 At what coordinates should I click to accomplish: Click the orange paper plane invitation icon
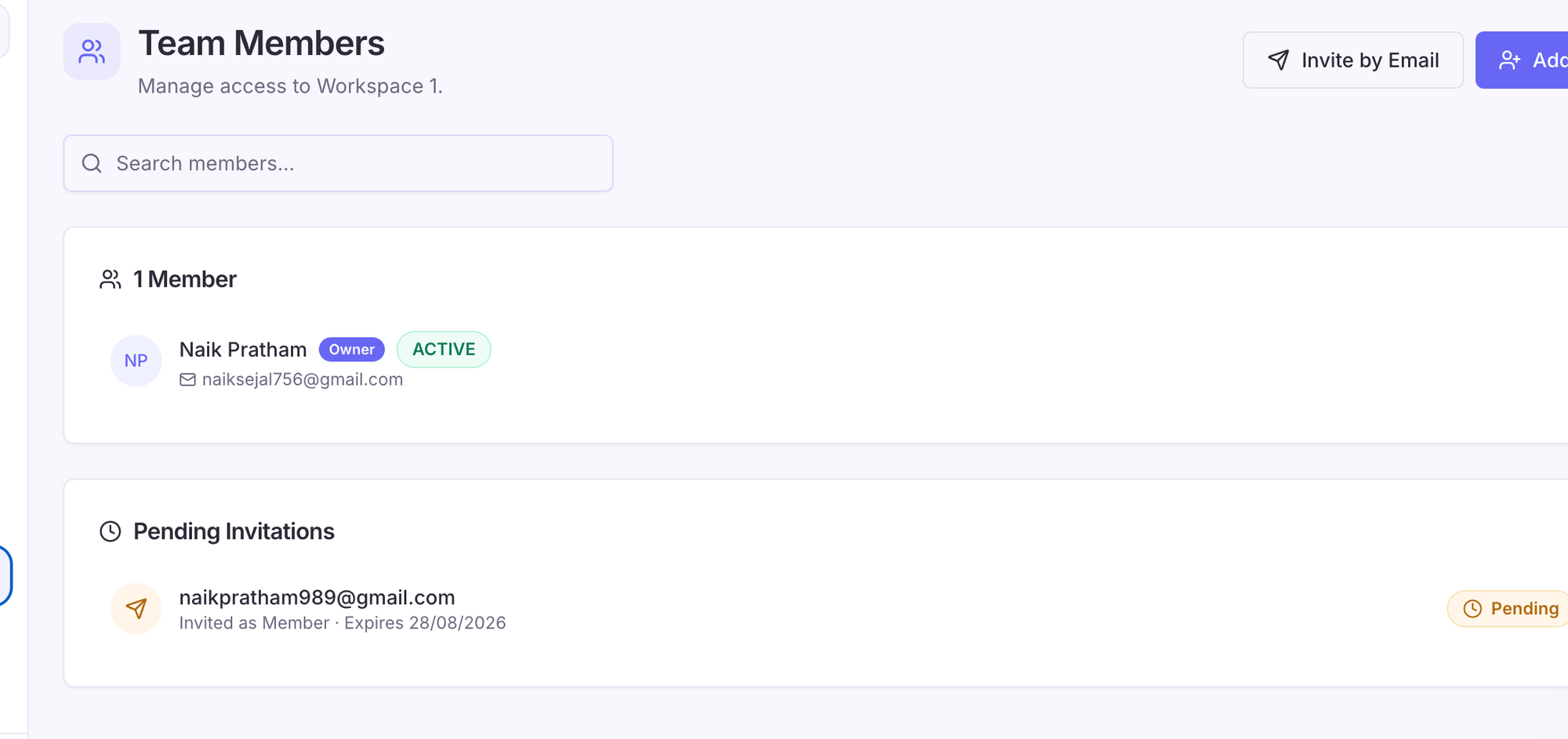(x=136, y=609)
